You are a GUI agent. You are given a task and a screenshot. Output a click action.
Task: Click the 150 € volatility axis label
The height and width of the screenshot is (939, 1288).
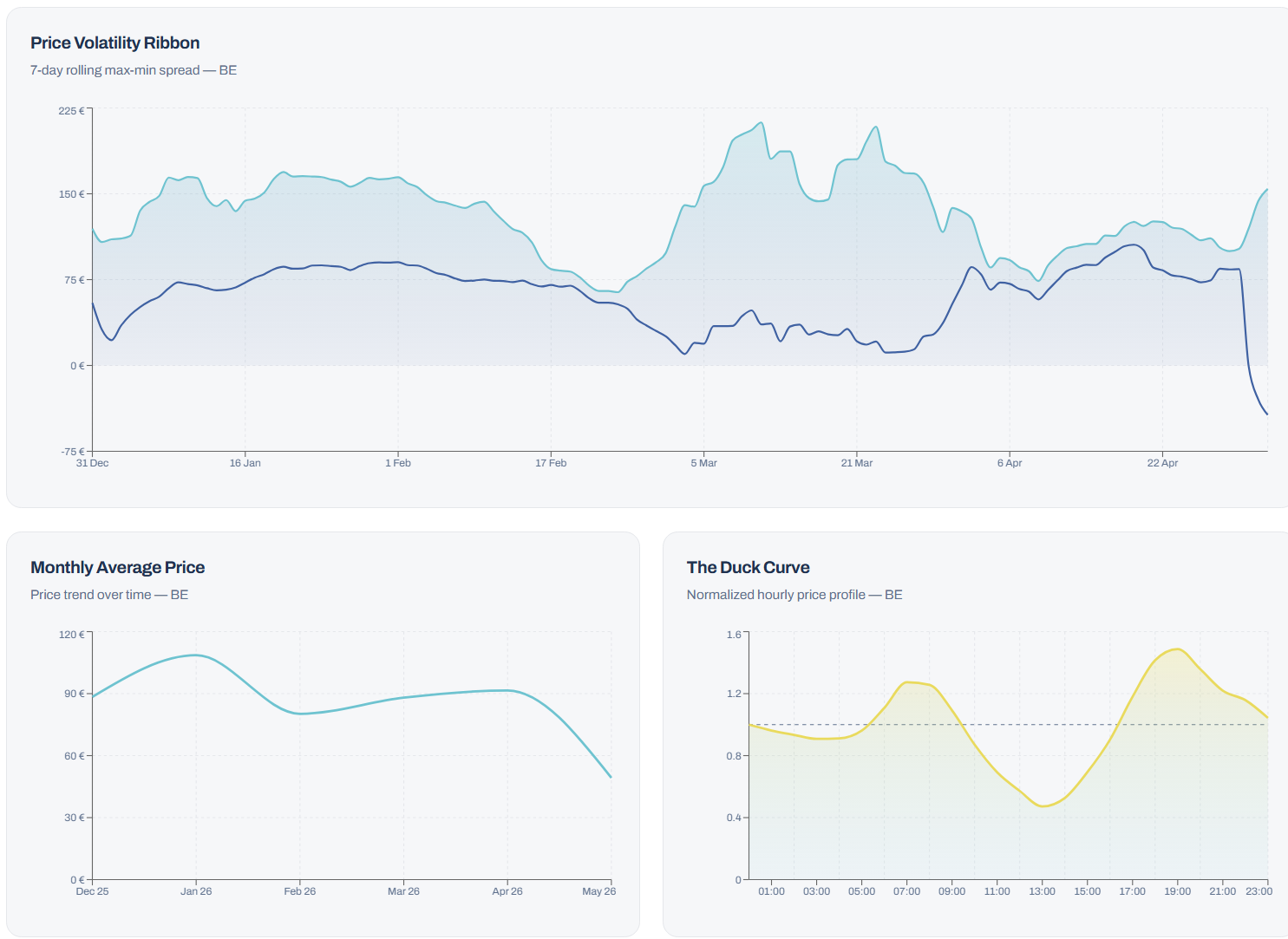[71, 194]
